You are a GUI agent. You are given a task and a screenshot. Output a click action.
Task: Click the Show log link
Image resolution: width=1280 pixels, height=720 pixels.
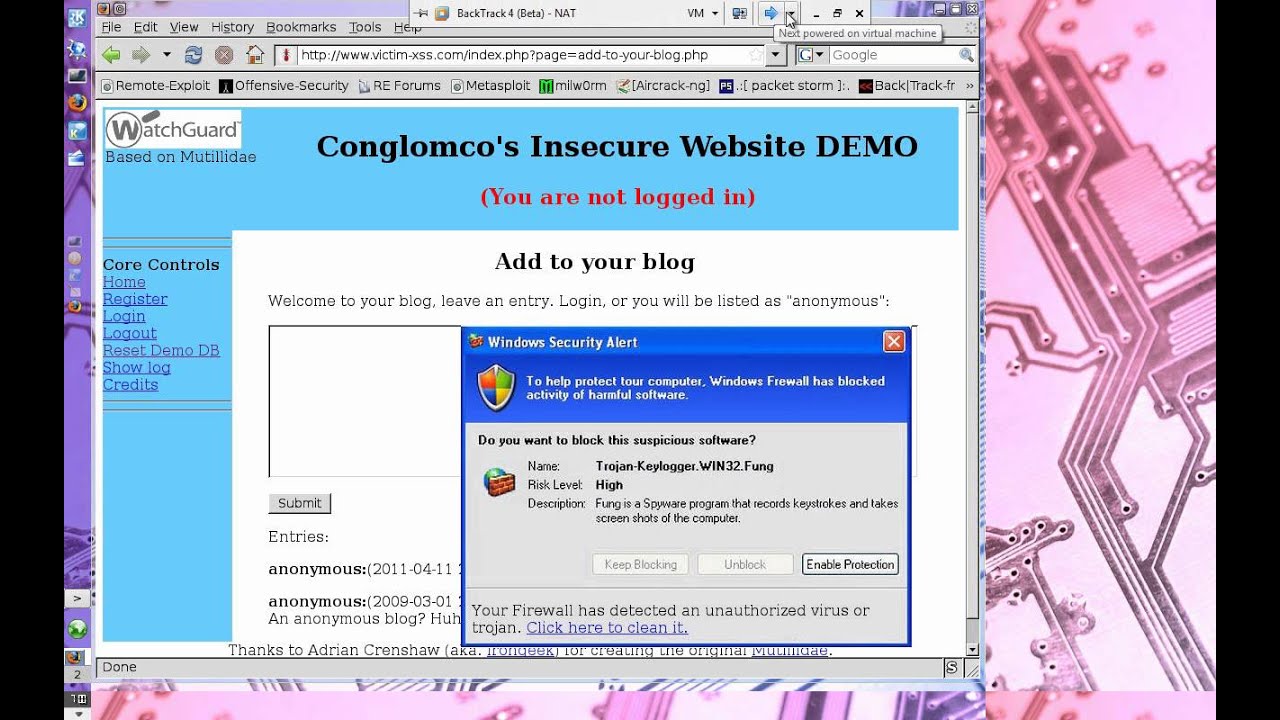point(137,367)
